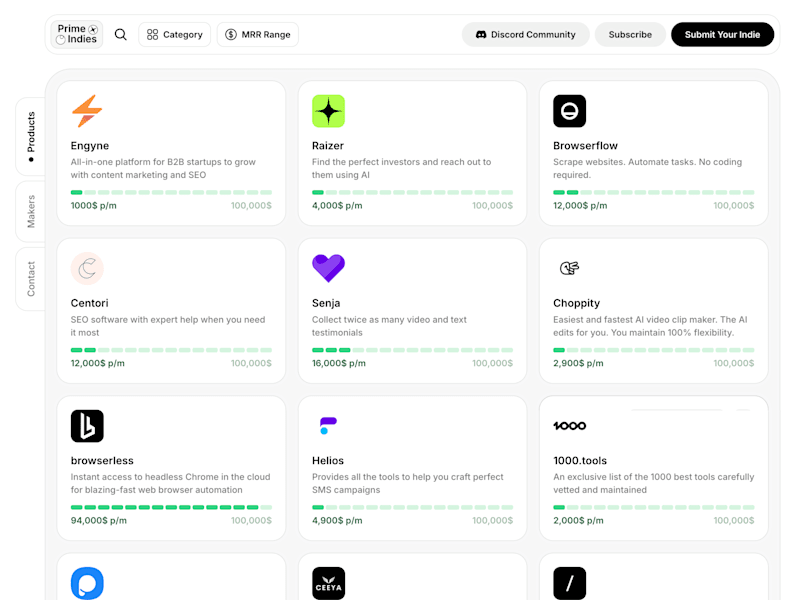Image resolution: width=800 pixels, height=600 pixels.
Task: Click 1000.tools exclusive list description
Action: click(654, 483)
